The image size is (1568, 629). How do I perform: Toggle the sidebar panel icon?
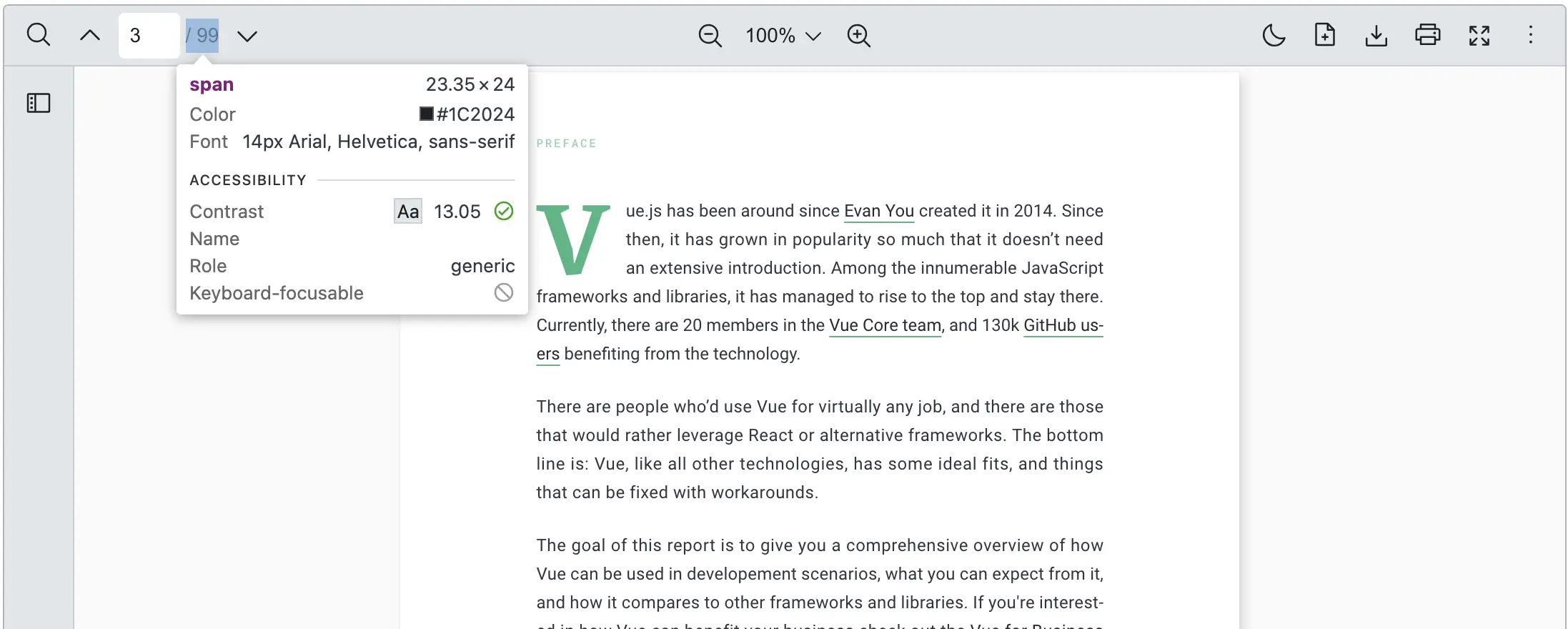(39, 103)
